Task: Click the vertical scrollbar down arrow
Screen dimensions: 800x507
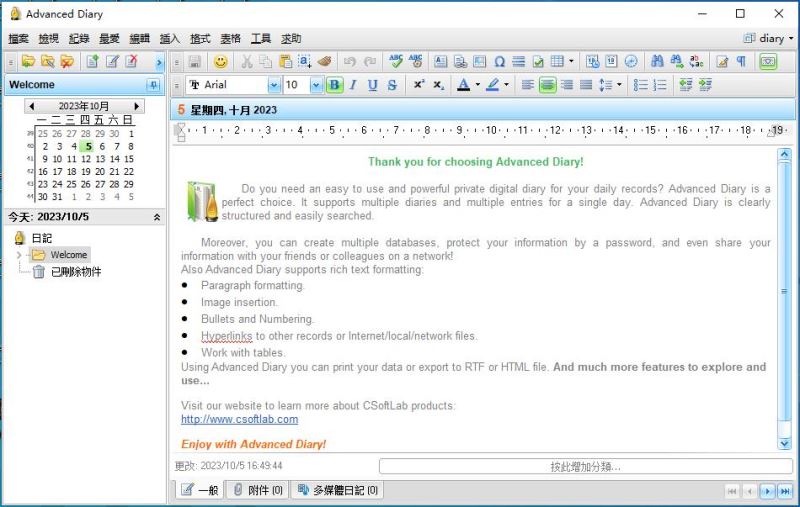Action: (x=784, y=444)
